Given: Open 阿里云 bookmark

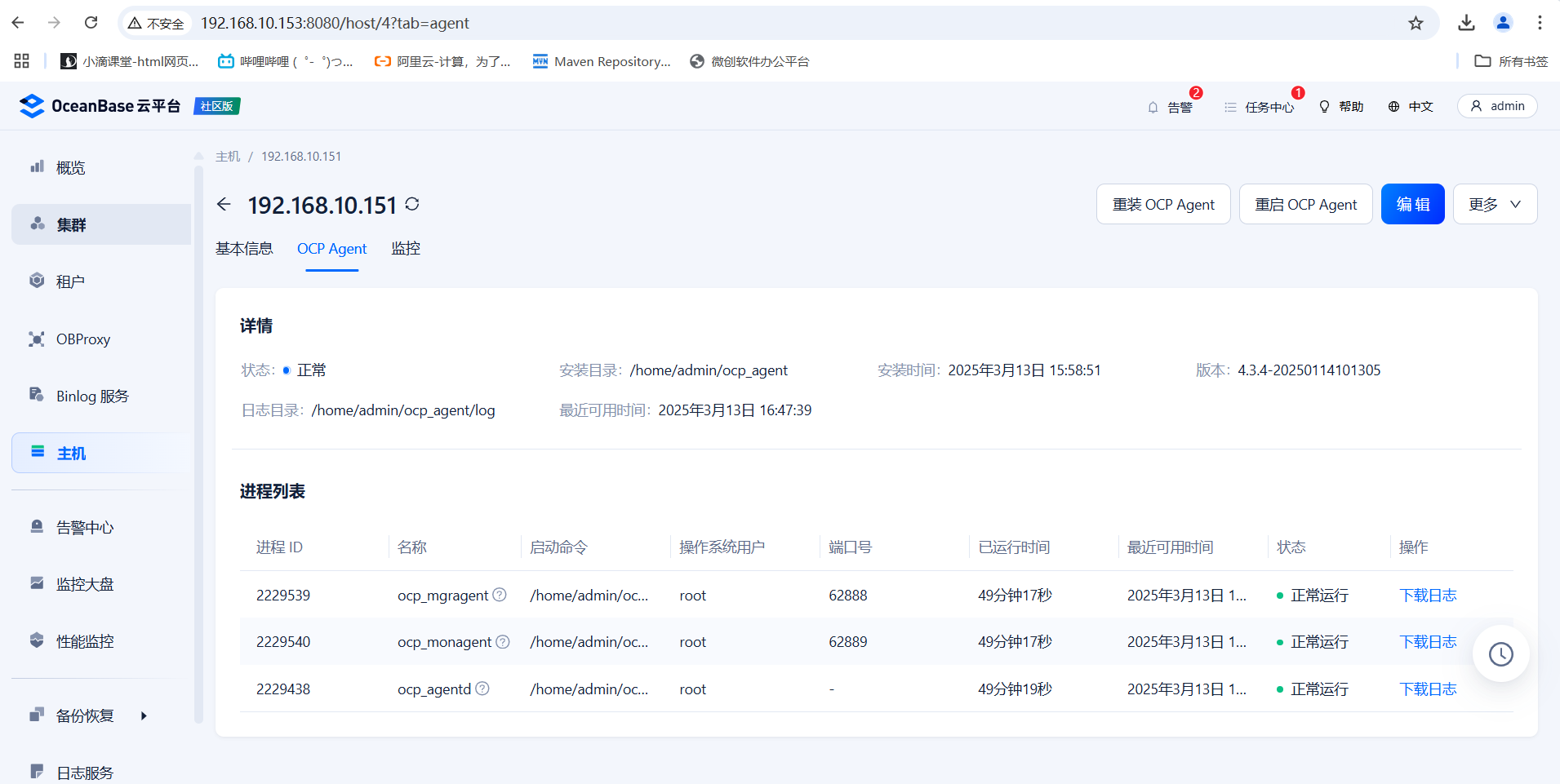Looking at the screenshot, I should click(x=442, y=61).
